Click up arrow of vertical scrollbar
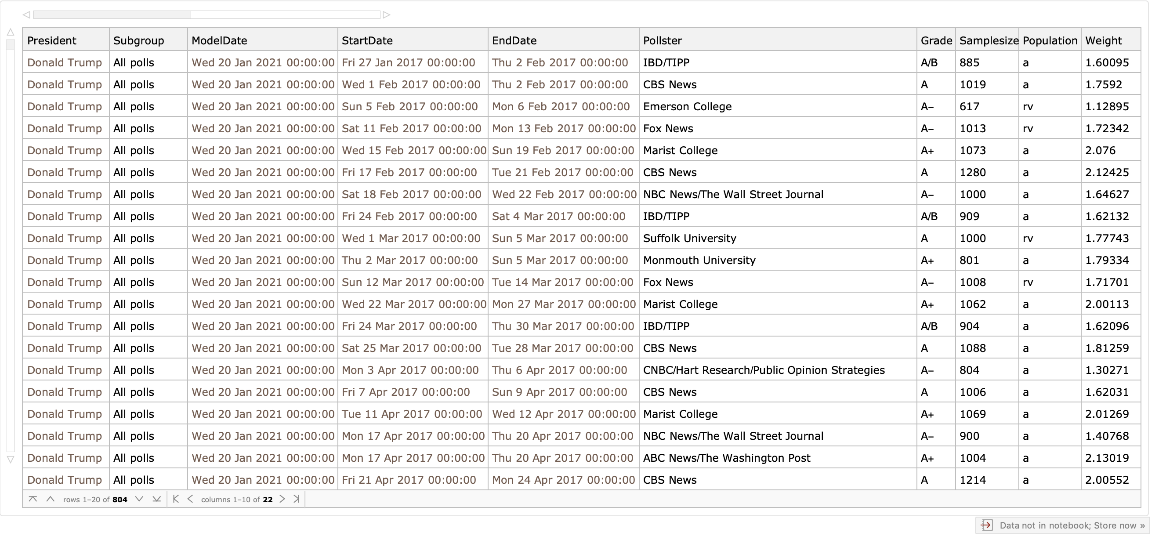 pos(11,31)
